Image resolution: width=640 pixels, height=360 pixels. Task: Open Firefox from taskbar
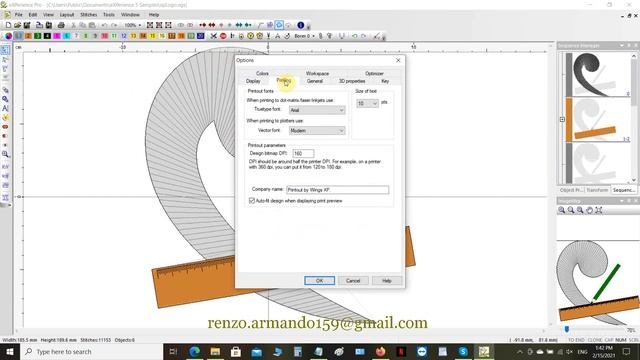pyautogui.click(x=380, y=351)
